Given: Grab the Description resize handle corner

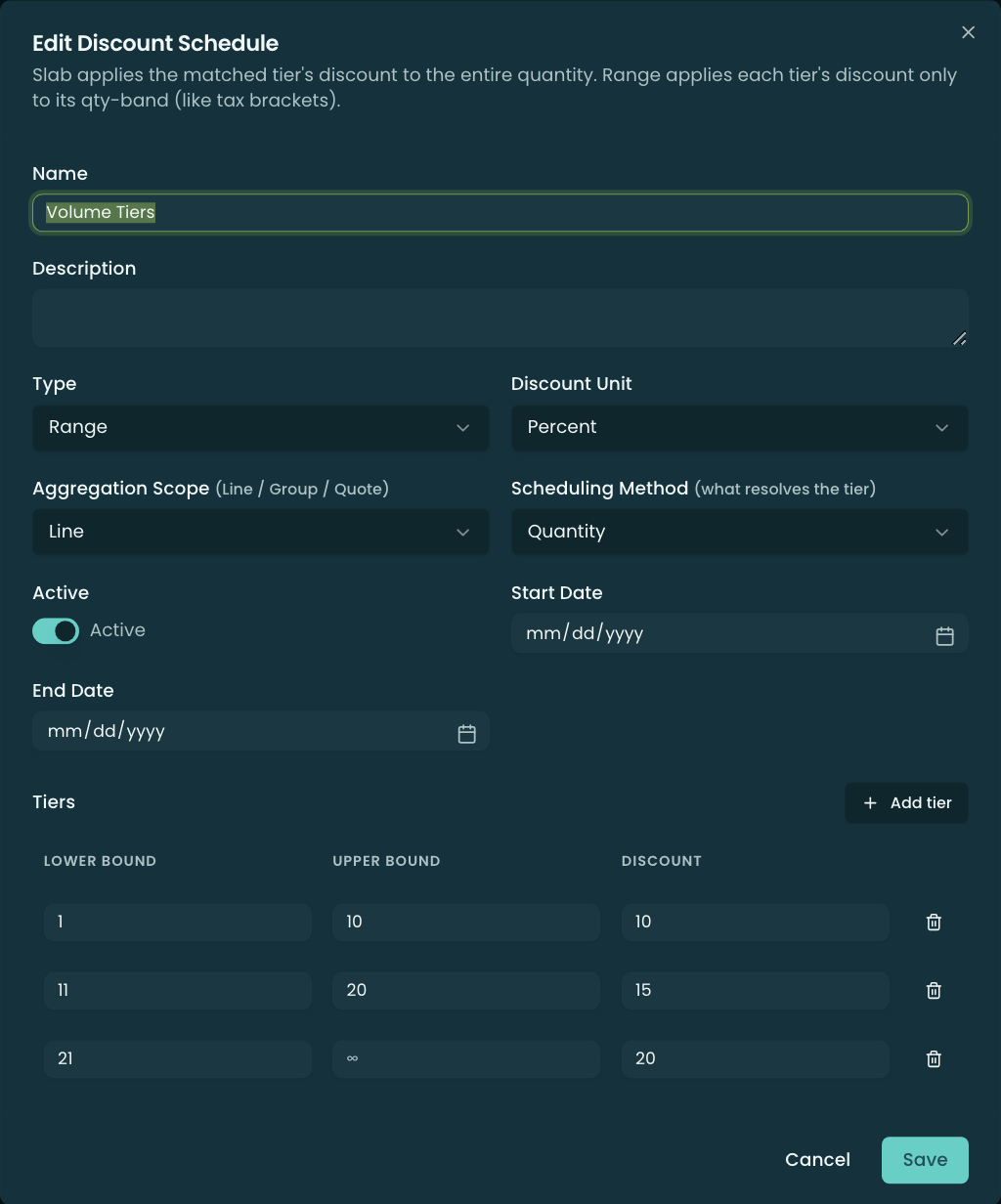Looking at the screenshot, I should (x=960, y=338).
